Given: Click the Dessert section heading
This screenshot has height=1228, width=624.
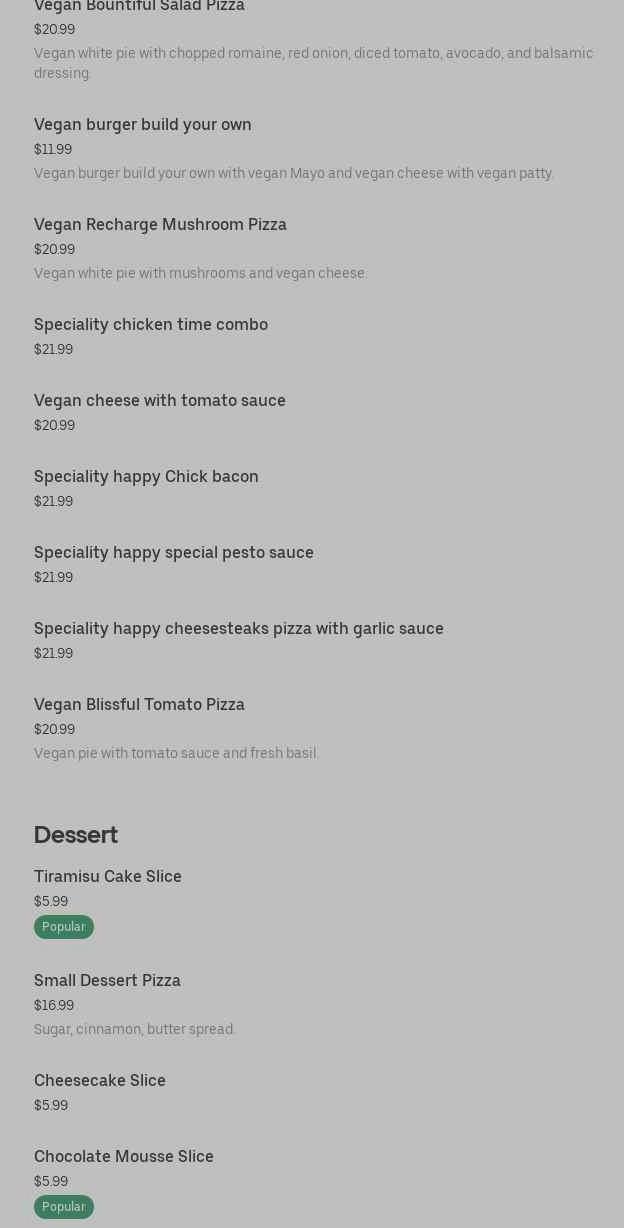Looking at the screenshot, I should 76,834.
